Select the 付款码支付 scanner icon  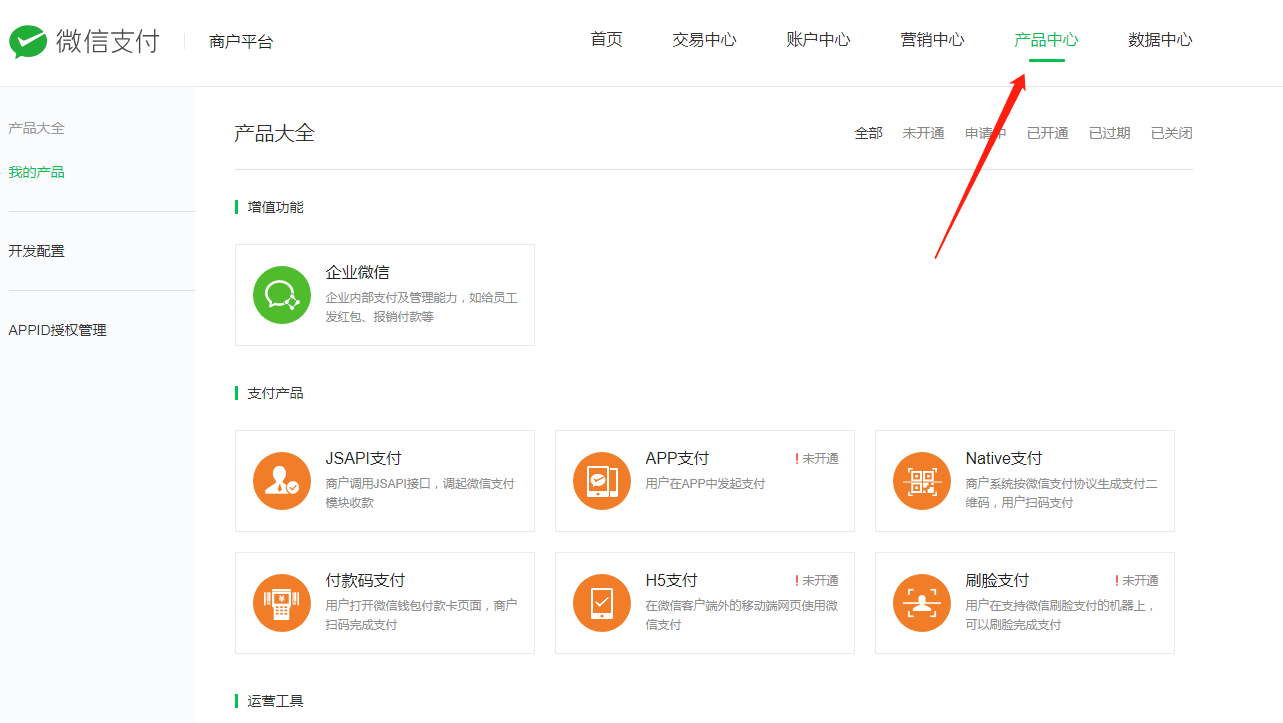[281, 603]
